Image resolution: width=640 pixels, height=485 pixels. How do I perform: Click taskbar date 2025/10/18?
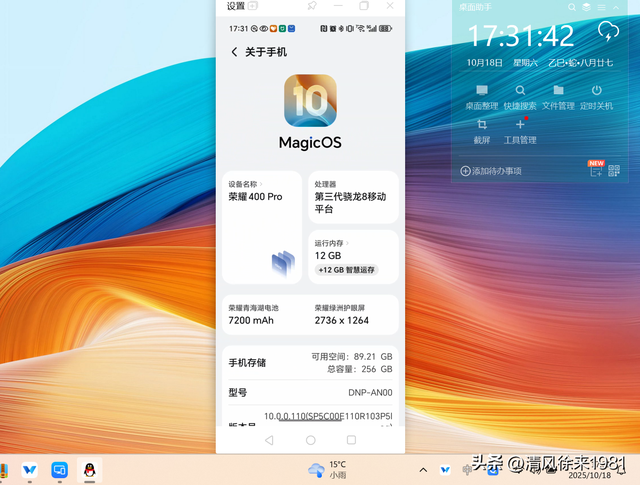tap(590, 475)
